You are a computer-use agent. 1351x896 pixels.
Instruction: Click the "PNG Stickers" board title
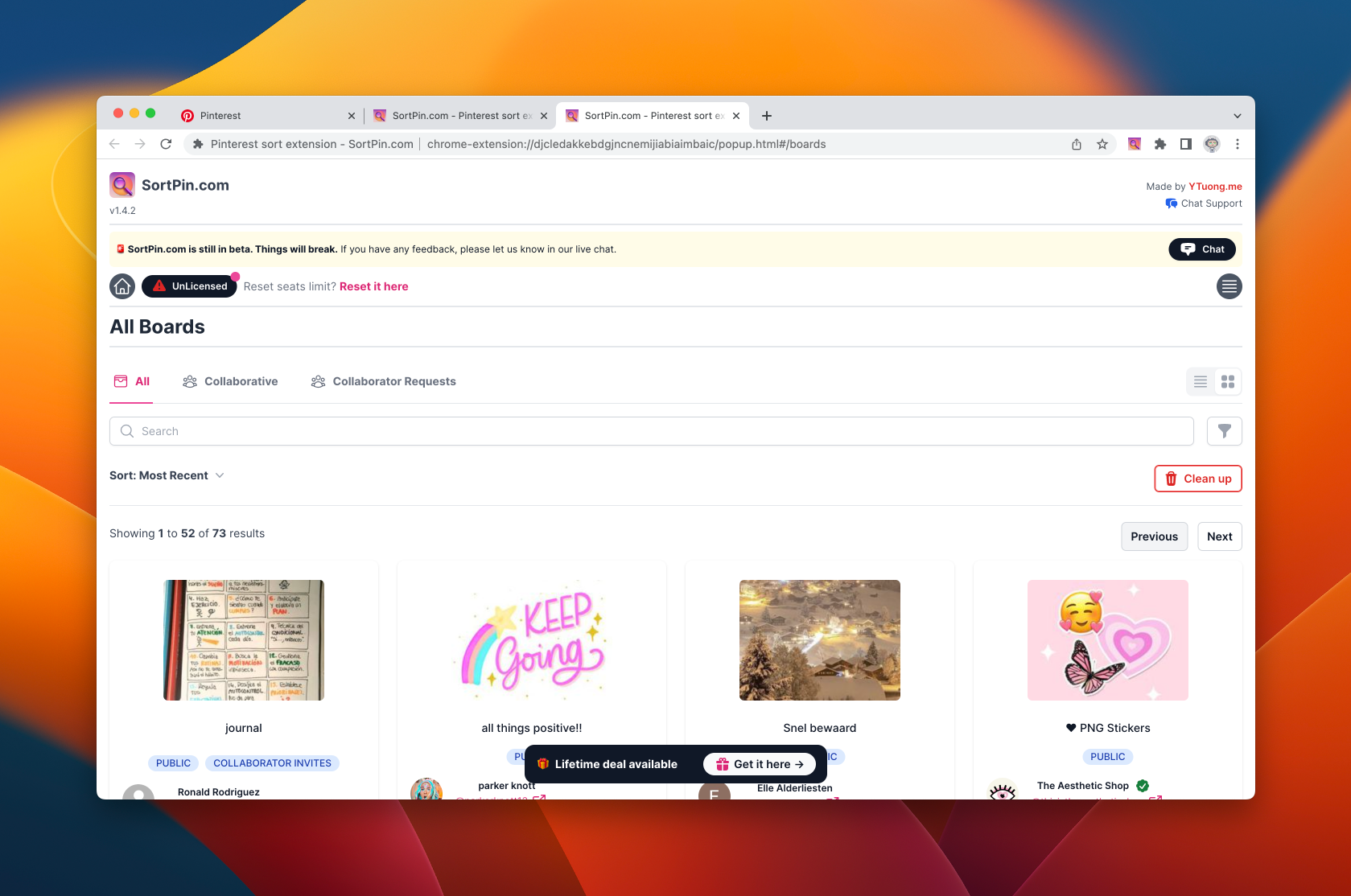click(x=1108, y=728)
